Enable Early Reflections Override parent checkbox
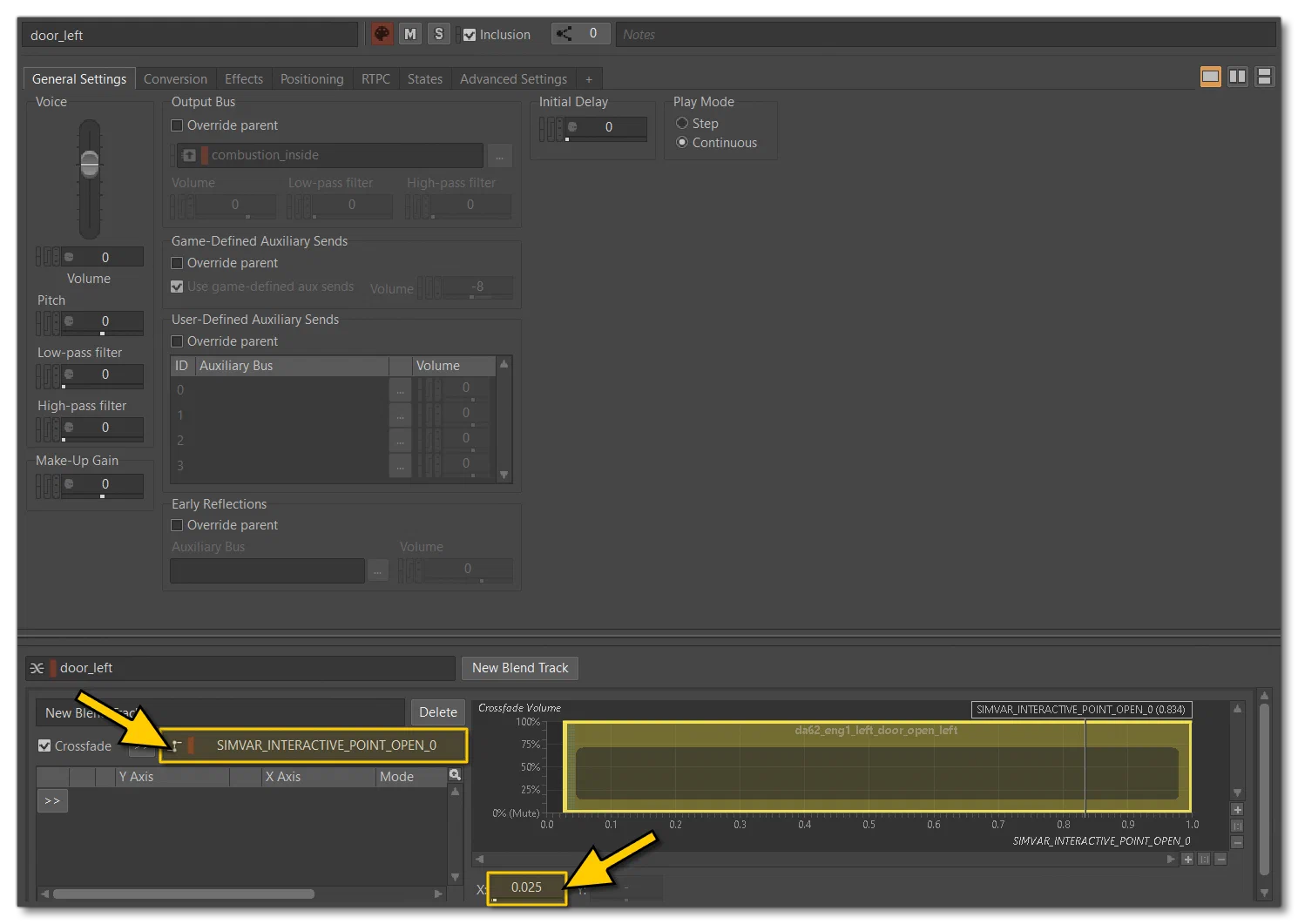 point(177,525)
